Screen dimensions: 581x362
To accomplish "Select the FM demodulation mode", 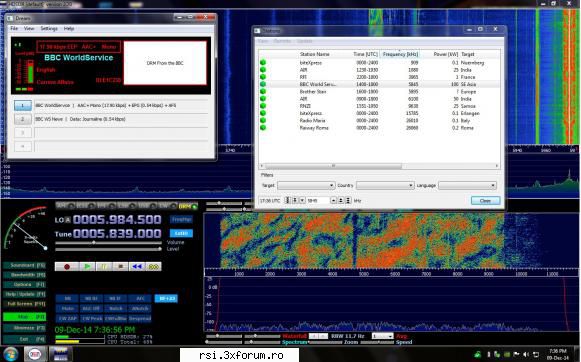I will (x=105, y=206).
